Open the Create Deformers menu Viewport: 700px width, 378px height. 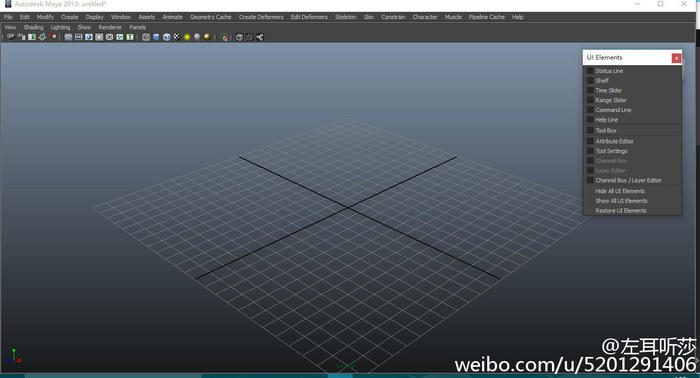pos(261,17)
